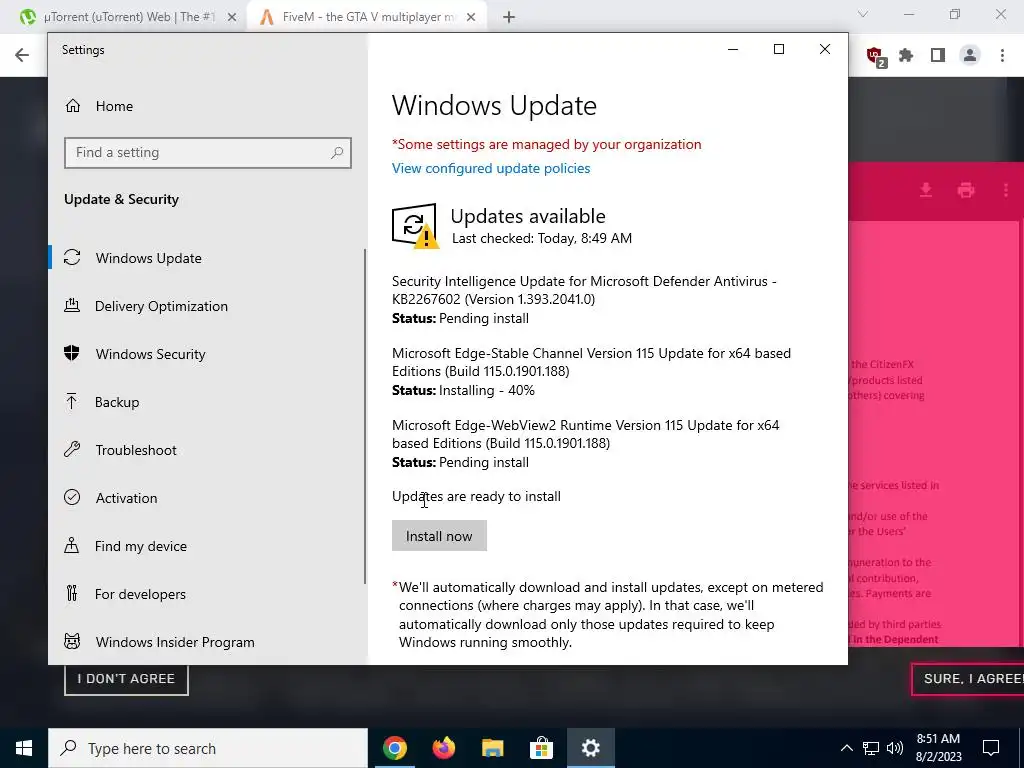
Task: Open Troubleshoot section
Action: click(x=136, y=450)
